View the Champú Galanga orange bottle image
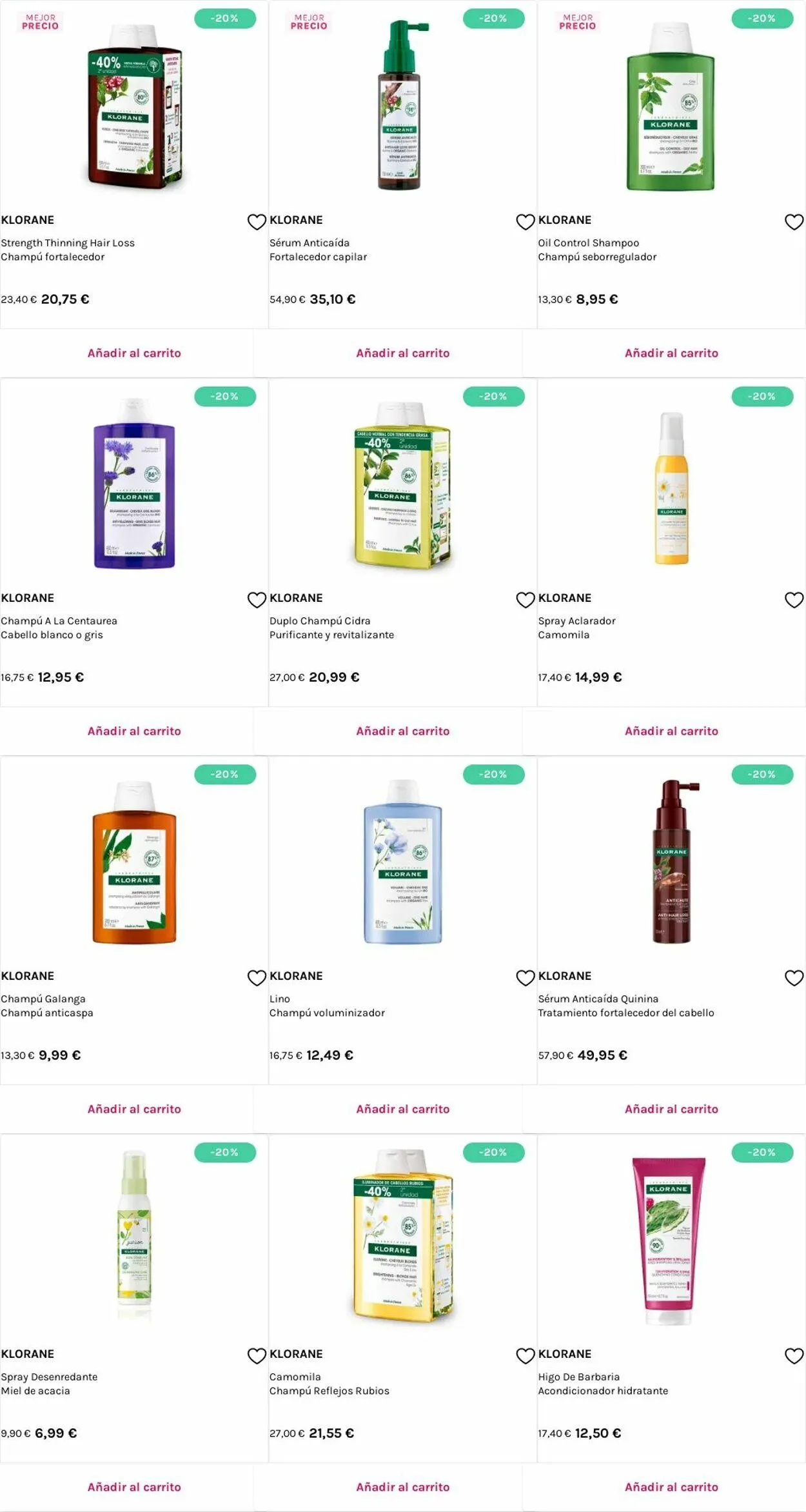 (134, 863)
